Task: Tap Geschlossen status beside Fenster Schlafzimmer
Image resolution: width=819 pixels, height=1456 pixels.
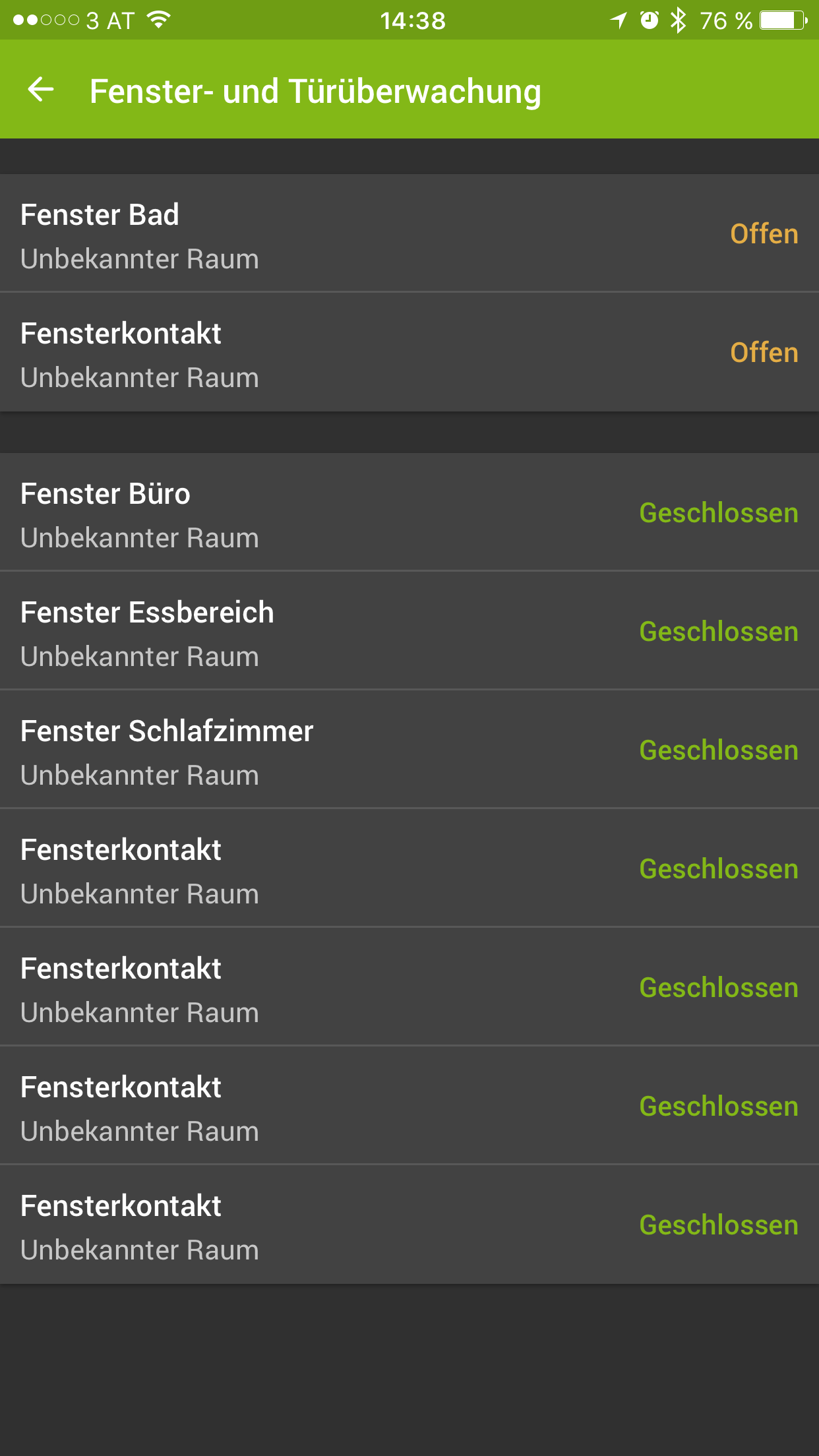Action: click(x=718, y=750)
